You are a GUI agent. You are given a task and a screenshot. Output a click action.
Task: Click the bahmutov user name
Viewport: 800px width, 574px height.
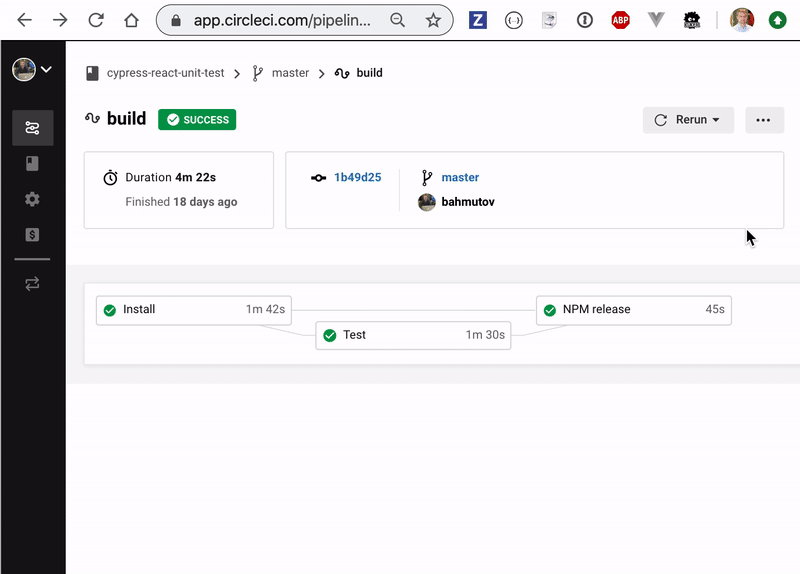[468, 202]
